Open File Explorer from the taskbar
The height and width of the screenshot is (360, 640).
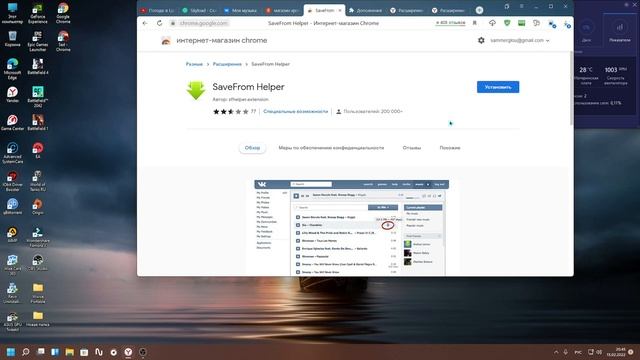69,352
